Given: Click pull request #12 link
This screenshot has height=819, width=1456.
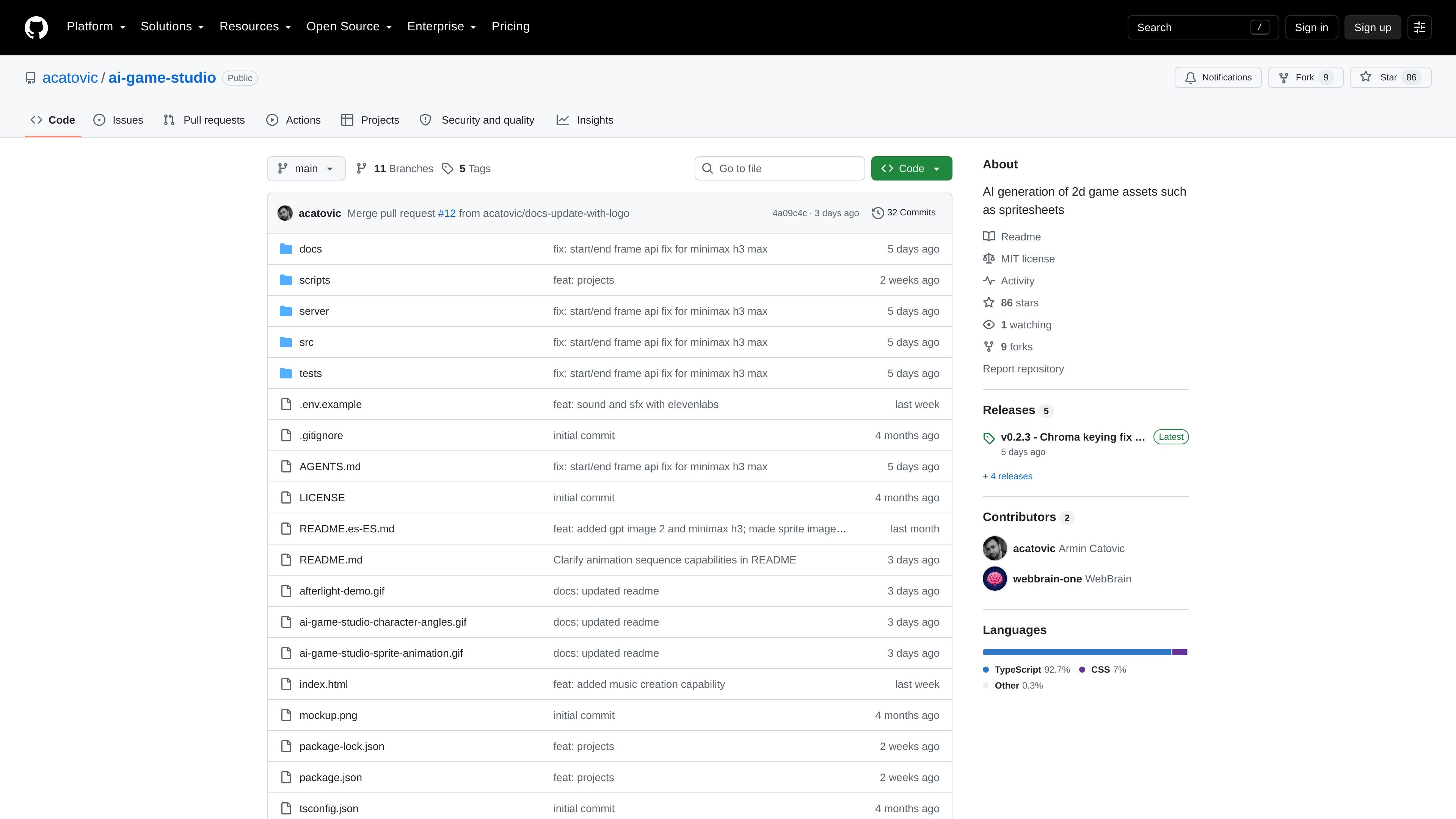Looking at the screenshot, I should 447,213.
